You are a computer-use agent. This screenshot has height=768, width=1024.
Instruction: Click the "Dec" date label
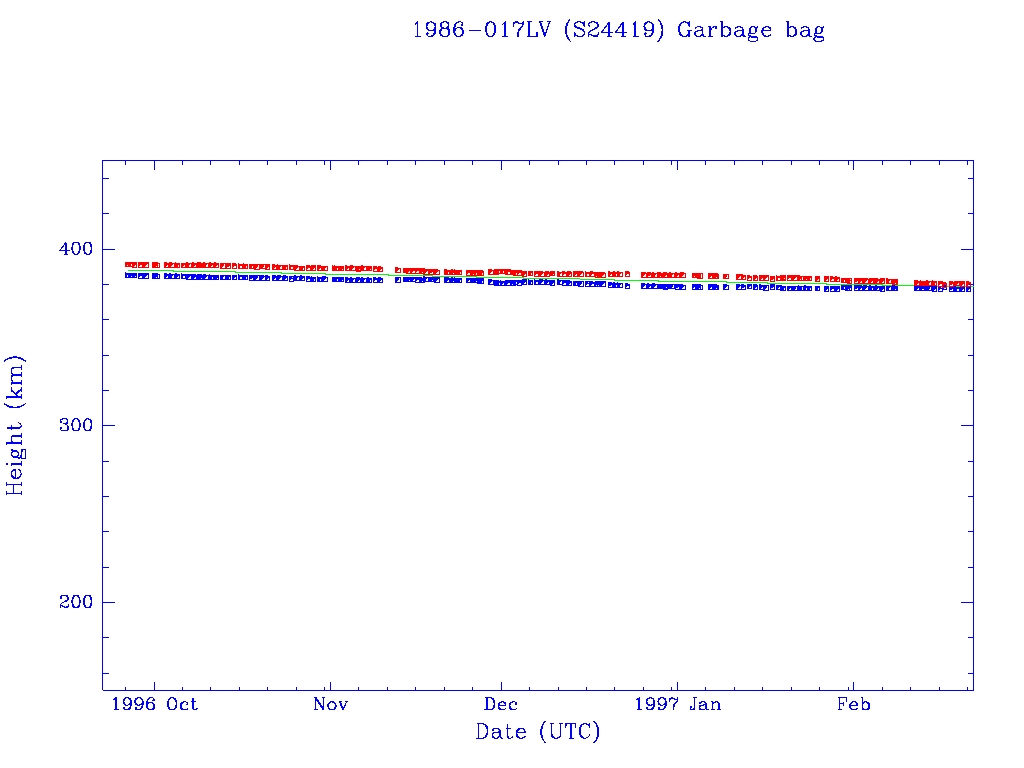[501, 704]
